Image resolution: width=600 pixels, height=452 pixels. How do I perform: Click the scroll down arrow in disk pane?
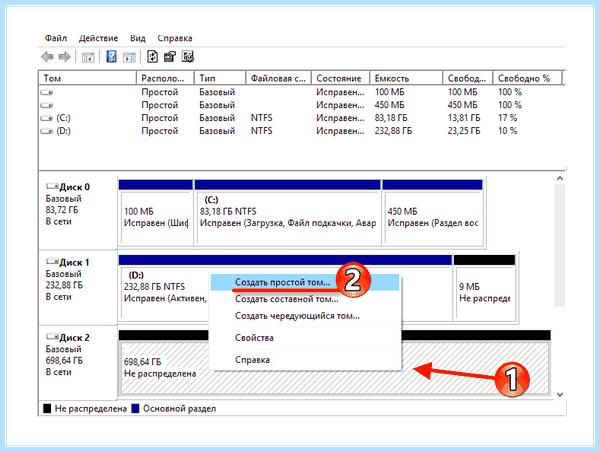tap(560, 395)
